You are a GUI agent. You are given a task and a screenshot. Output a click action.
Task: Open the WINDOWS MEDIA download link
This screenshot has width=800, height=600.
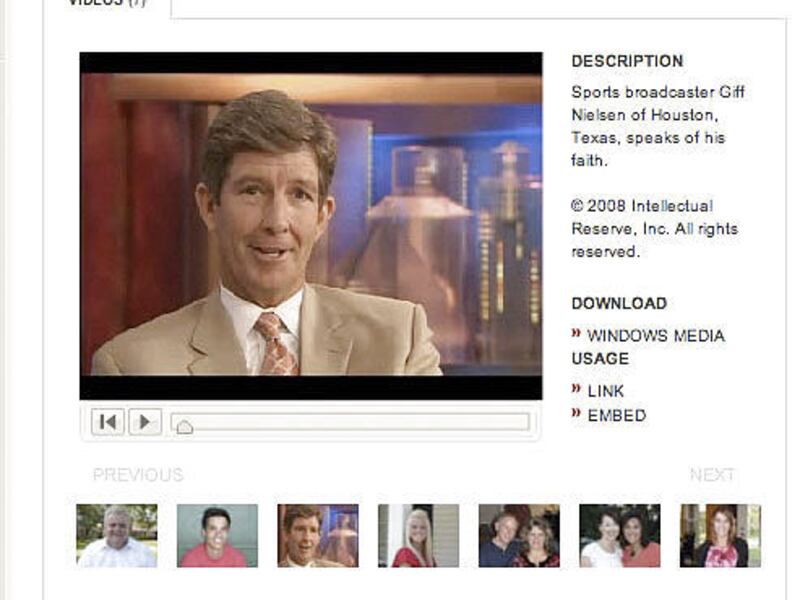[655, 336]
